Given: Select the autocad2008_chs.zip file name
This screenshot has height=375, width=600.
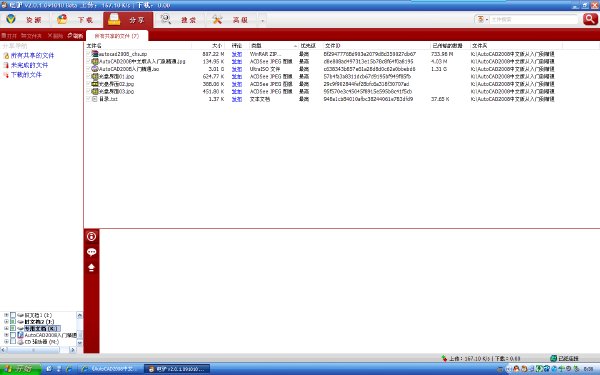Looking at the screenshot, I should [122, 54].
